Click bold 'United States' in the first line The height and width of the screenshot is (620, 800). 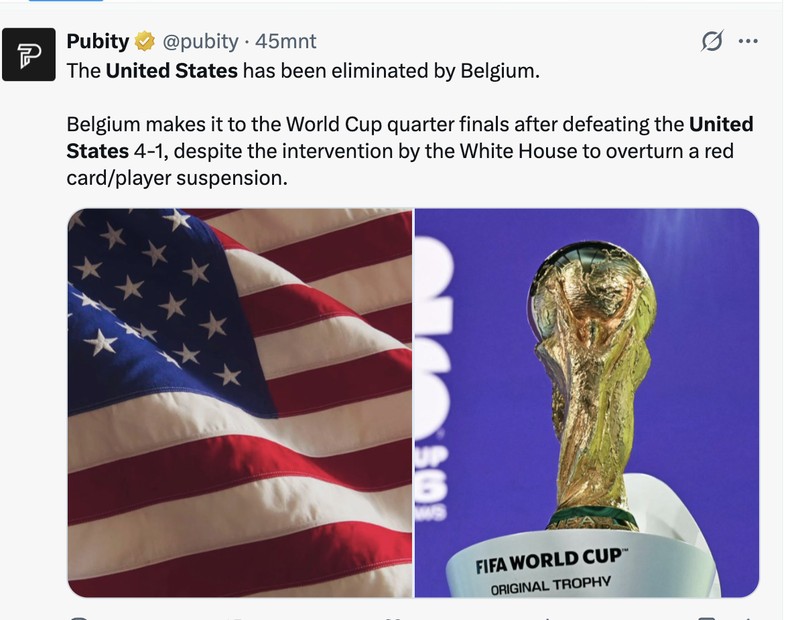(171, 70)
